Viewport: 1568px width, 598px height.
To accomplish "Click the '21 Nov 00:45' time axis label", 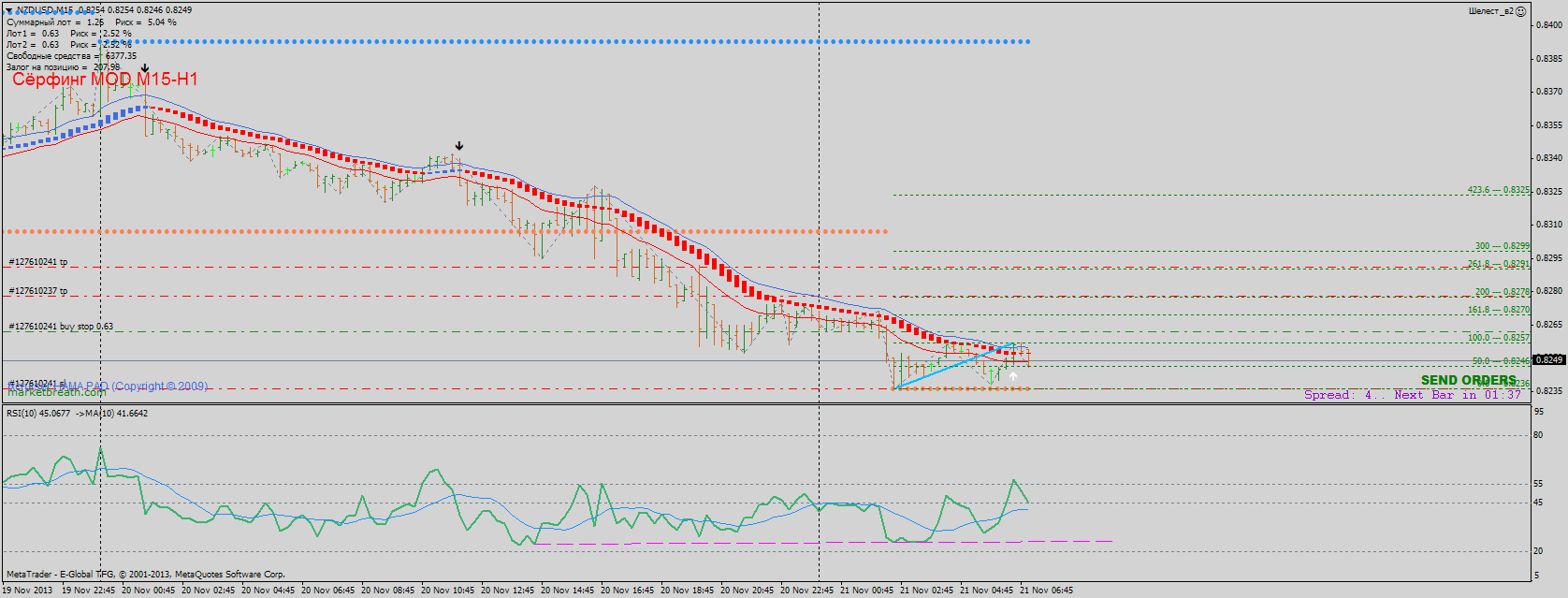I will click(x=866, y=591).
